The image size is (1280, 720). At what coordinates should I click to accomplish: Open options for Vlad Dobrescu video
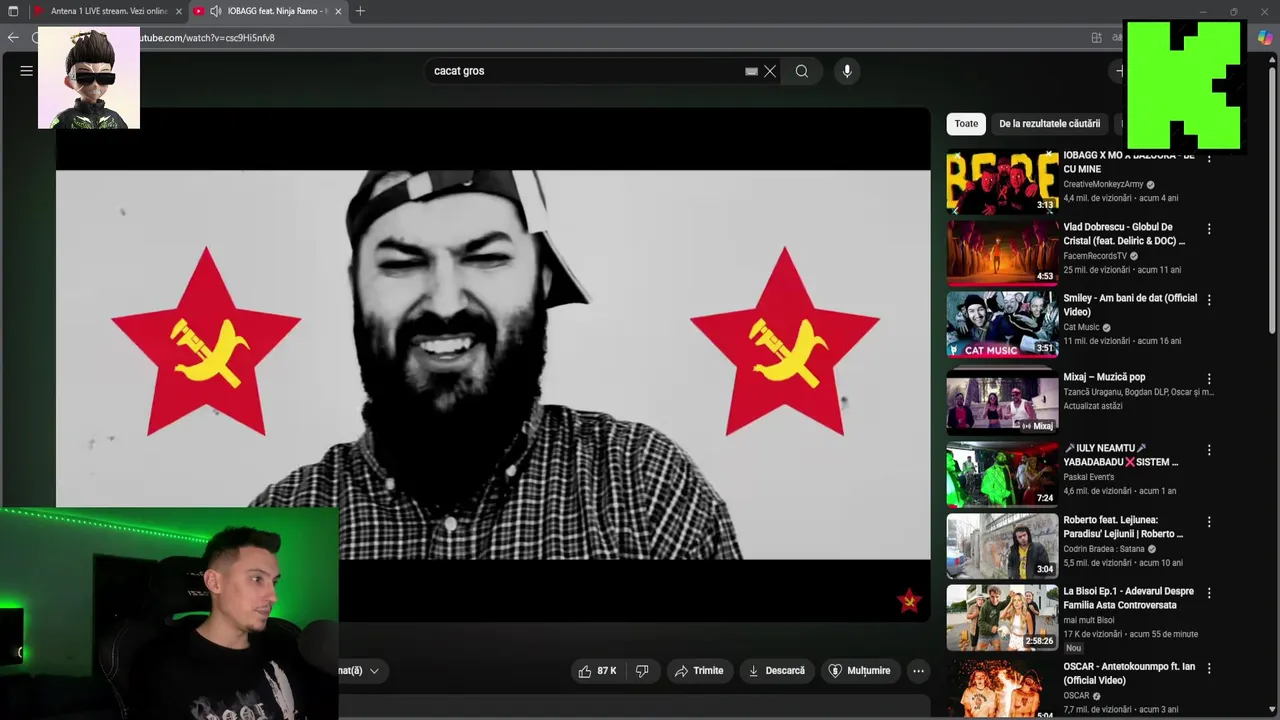click(1209, 229)
